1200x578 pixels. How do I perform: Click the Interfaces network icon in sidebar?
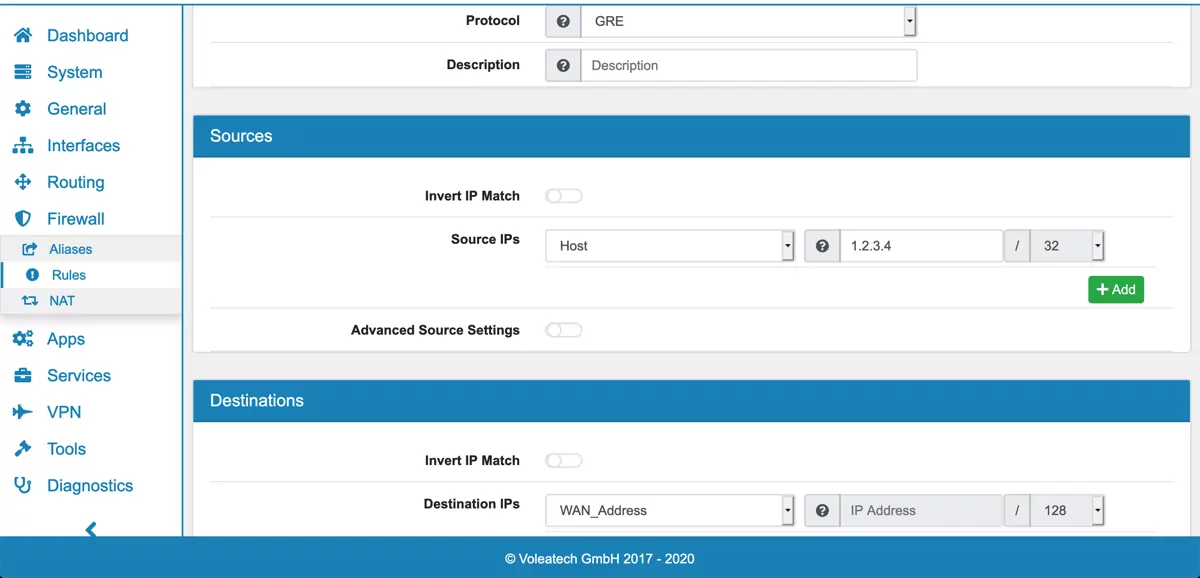[22, 146]
